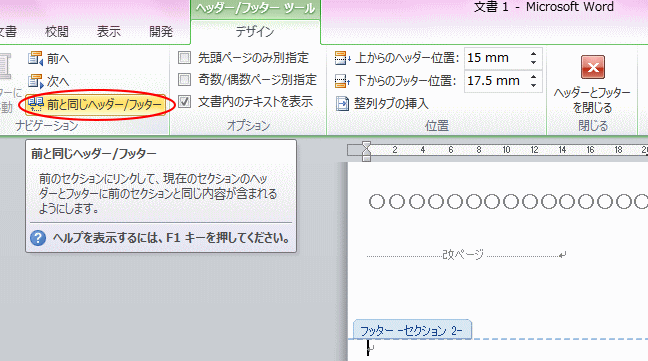Viewport: 648px width, 361px height.
Task: Click the 整列タブの挿入 icon
Action: (x=342, y=104)
